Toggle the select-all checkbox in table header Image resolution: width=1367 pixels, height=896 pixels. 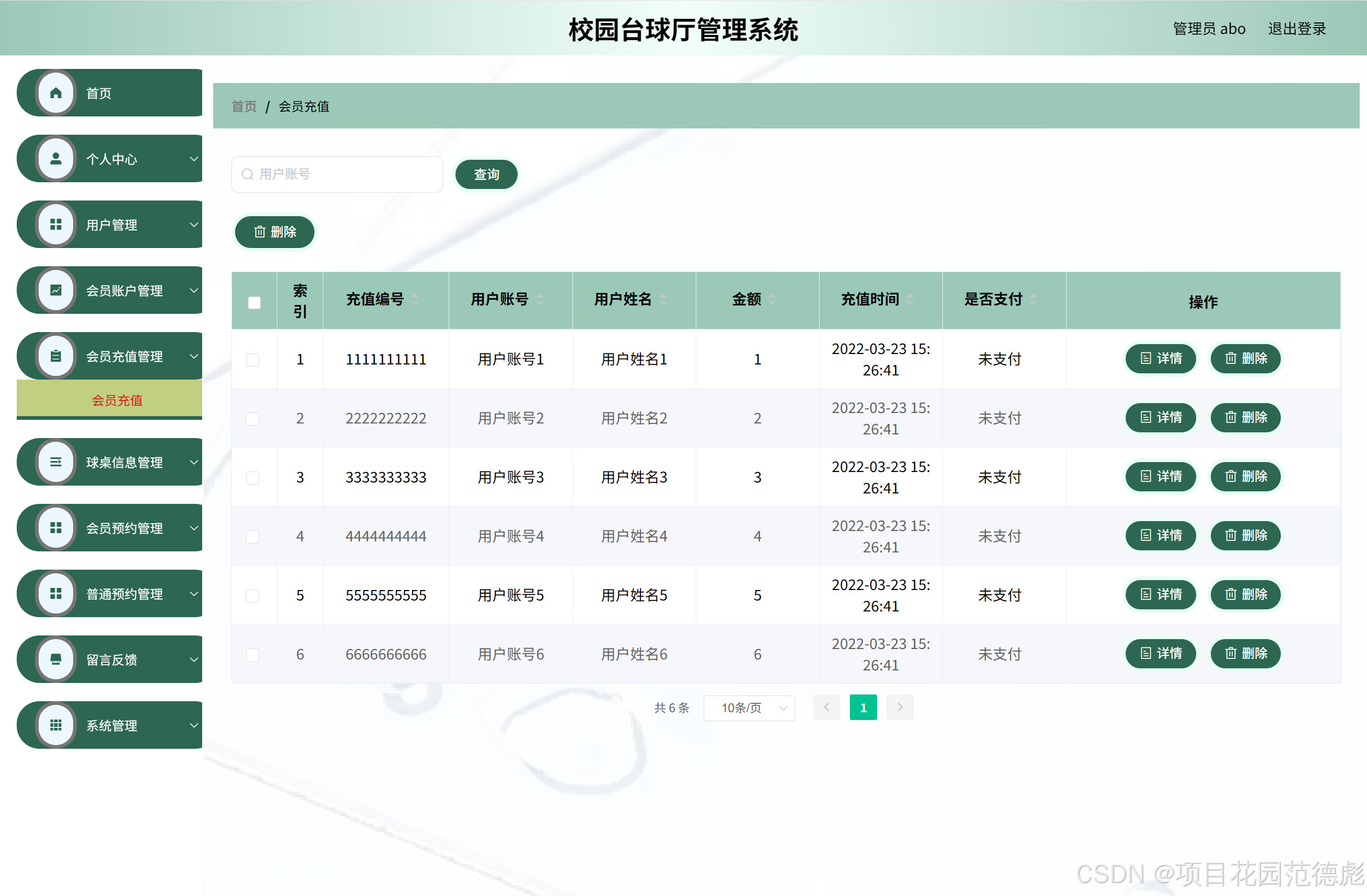(x=254, y=301)
